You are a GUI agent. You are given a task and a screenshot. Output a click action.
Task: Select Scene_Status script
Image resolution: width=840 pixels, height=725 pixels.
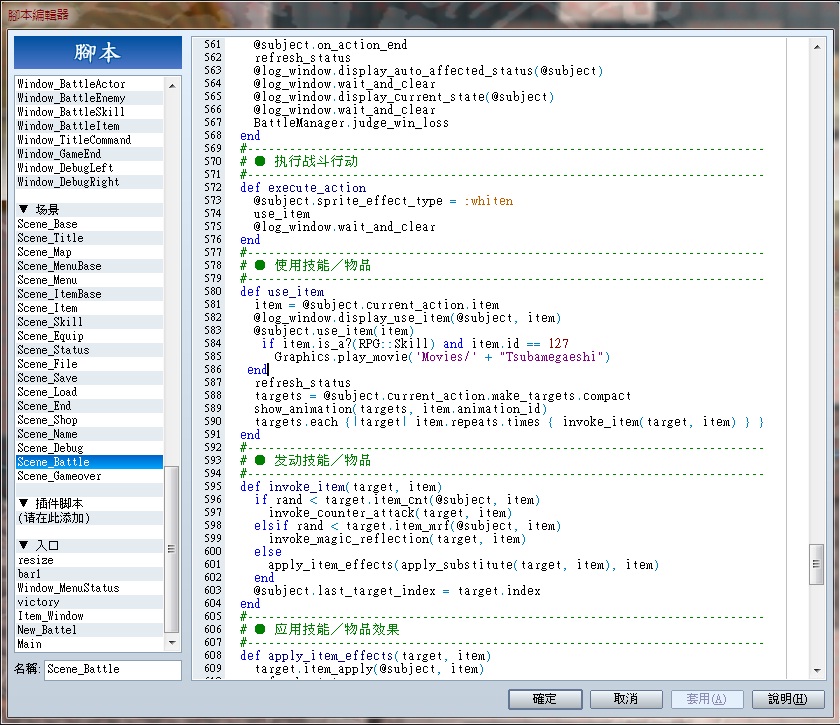[x=89, y=350]
